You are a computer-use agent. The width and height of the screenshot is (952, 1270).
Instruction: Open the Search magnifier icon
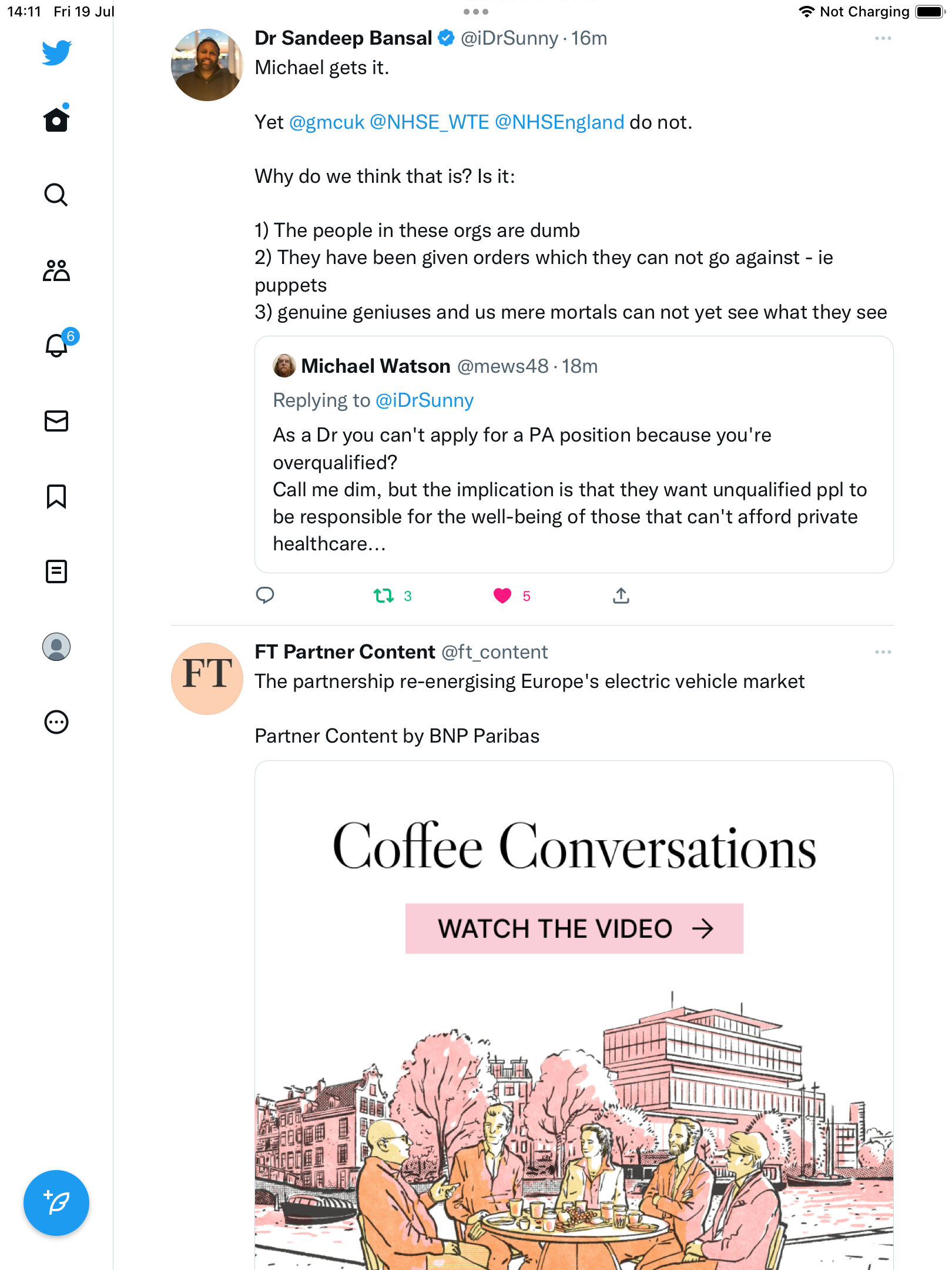pos(56,195)
